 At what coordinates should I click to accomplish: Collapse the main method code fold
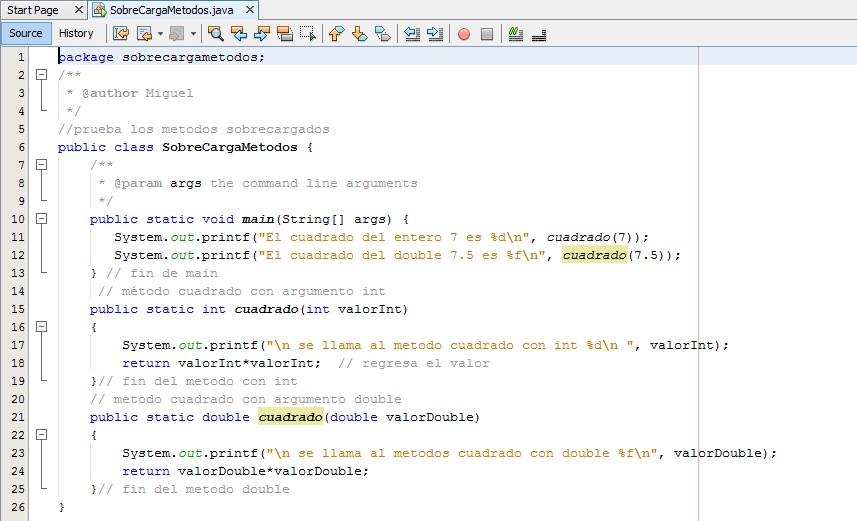41,219
